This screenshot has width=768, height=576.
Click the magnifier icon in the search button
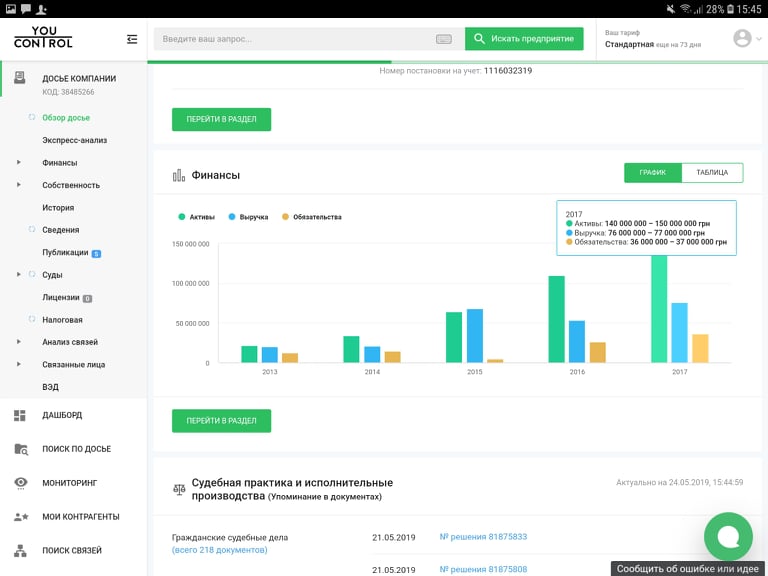480,39
